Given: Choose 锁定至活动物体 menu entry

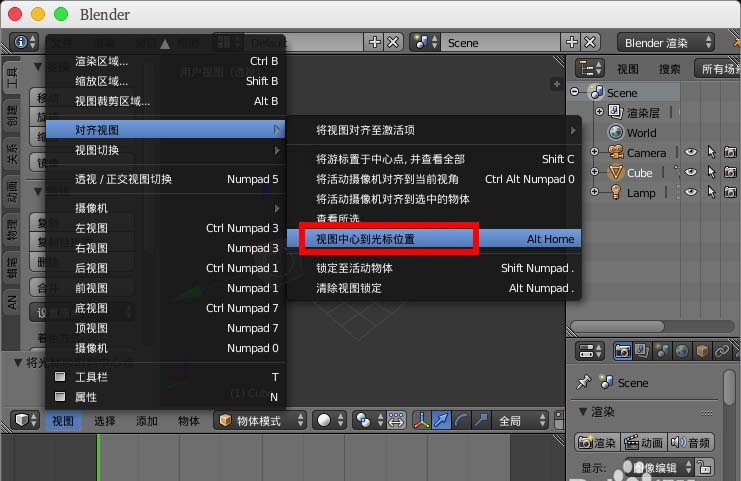Looking at the screenshot, I should [x=434, y=268].
